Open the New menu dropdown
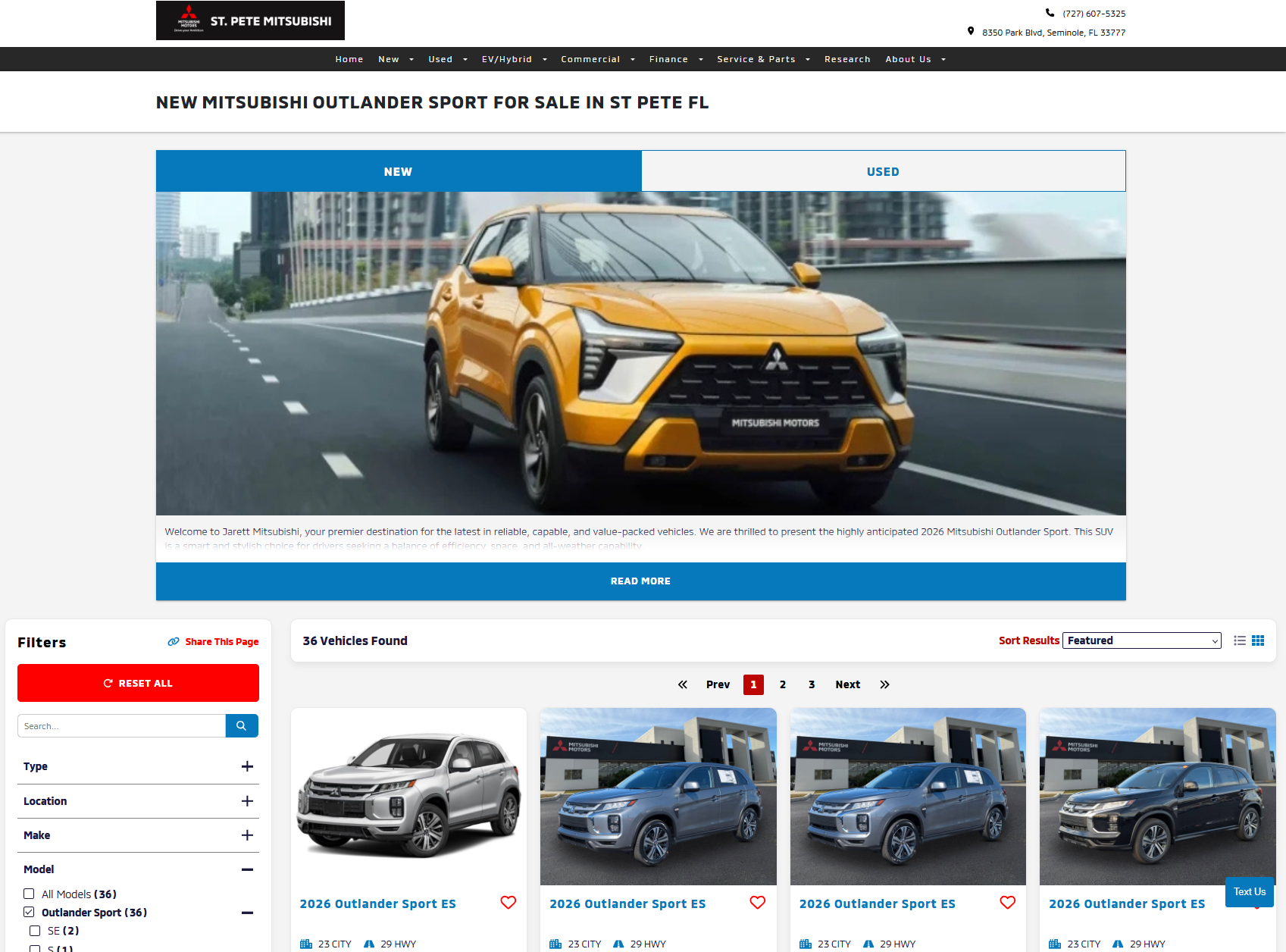 [396, 59]
